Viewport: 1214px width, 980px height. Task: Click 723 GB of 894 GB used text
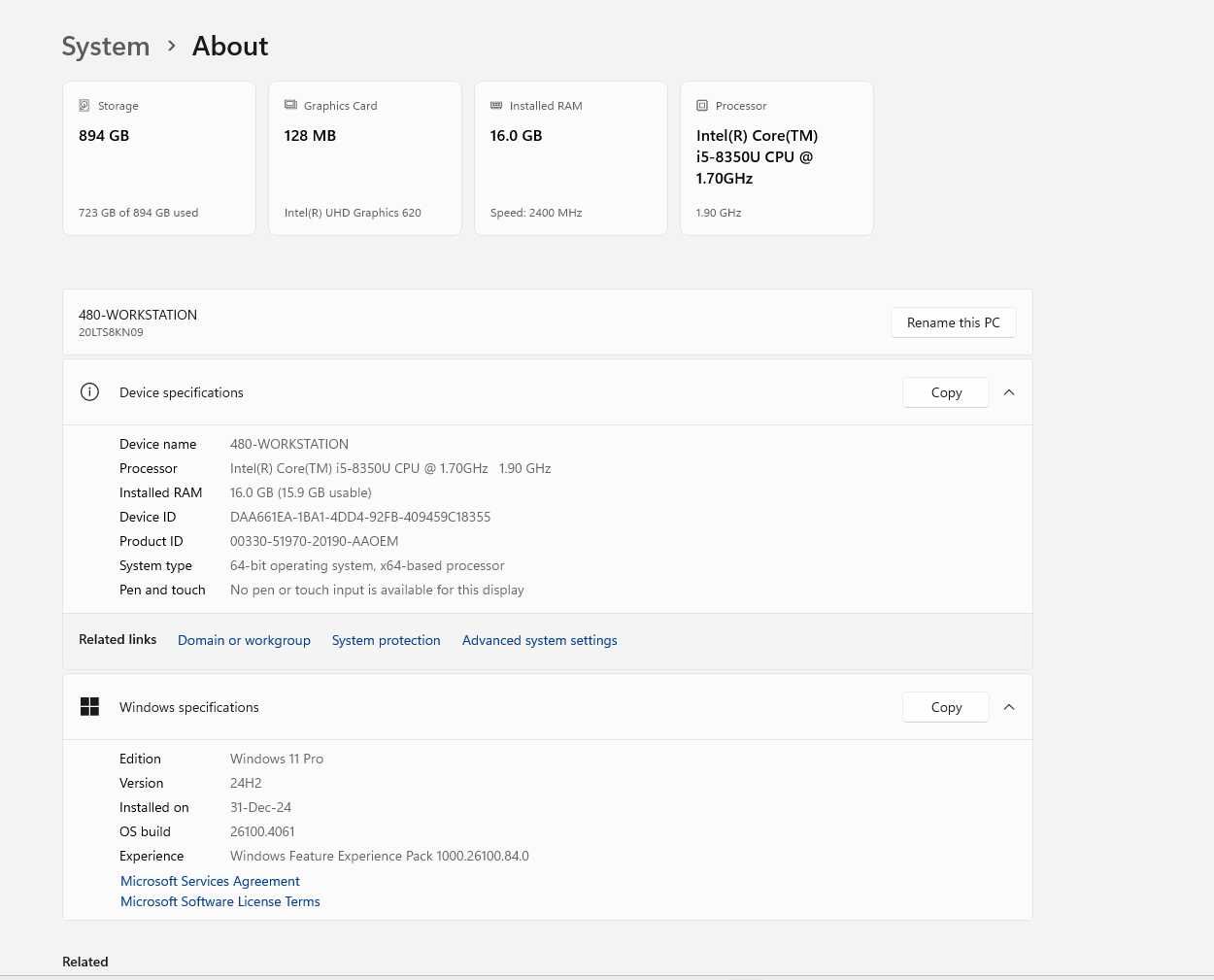[x=138, y=213]
